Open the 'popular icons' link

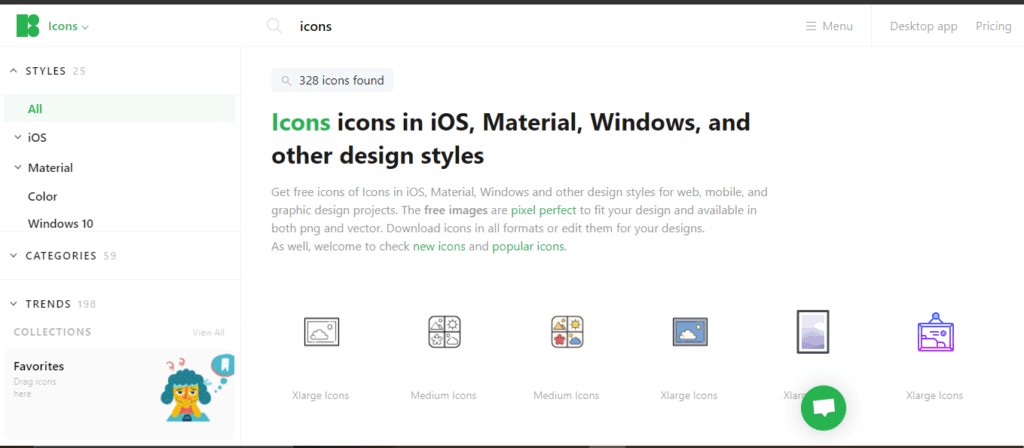tap(528, 247)
